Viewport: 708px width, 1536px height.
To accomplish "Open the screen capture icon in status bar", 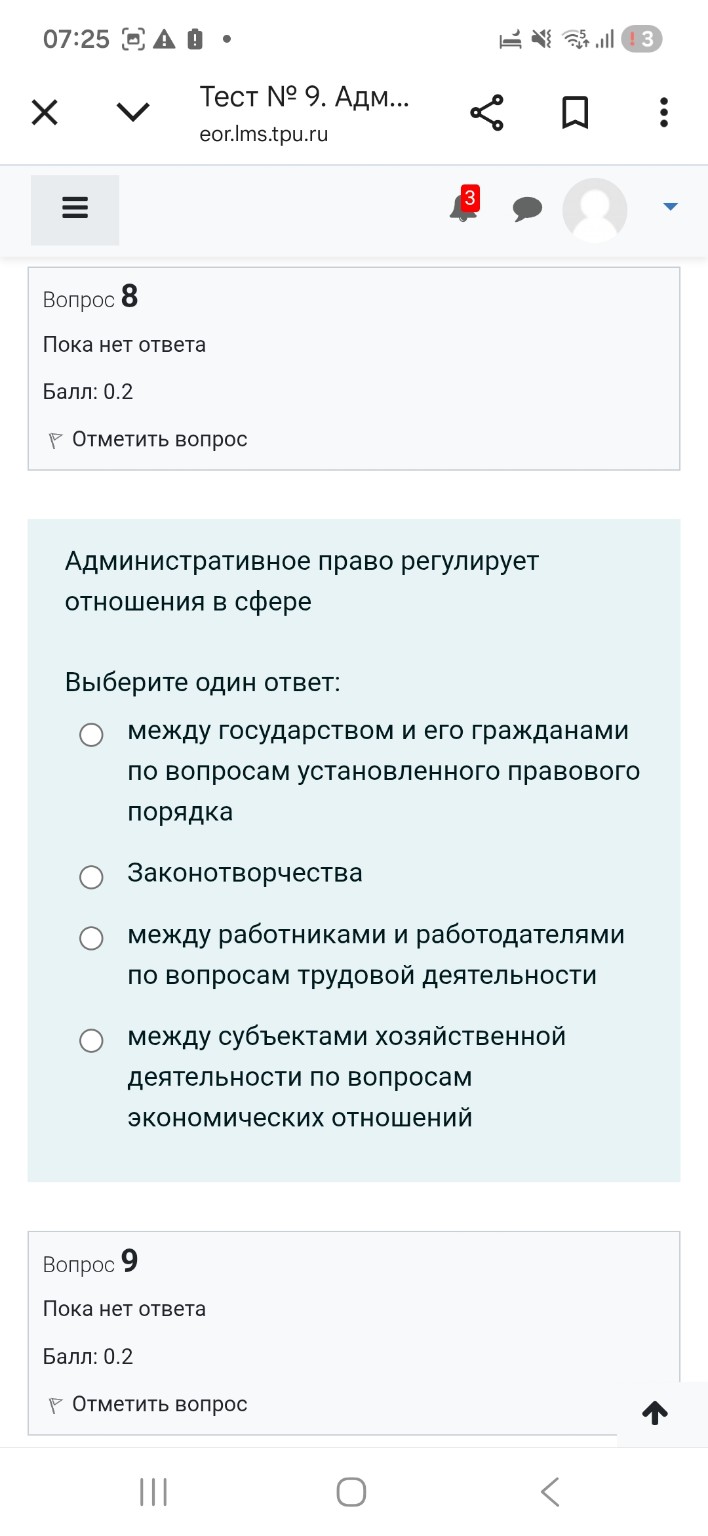I will tap(130, 39).
